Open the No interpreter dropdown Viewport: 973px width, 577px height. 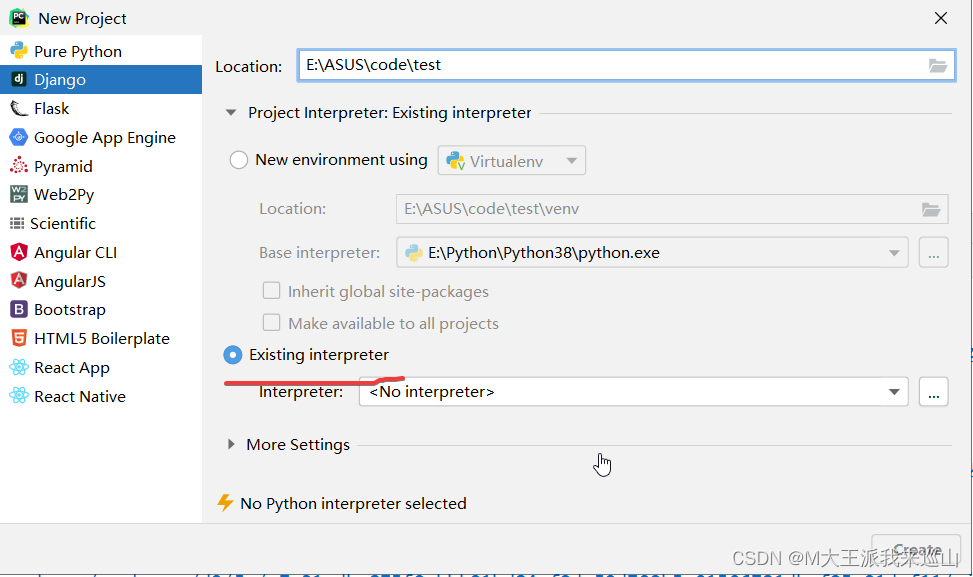(634, 391)
